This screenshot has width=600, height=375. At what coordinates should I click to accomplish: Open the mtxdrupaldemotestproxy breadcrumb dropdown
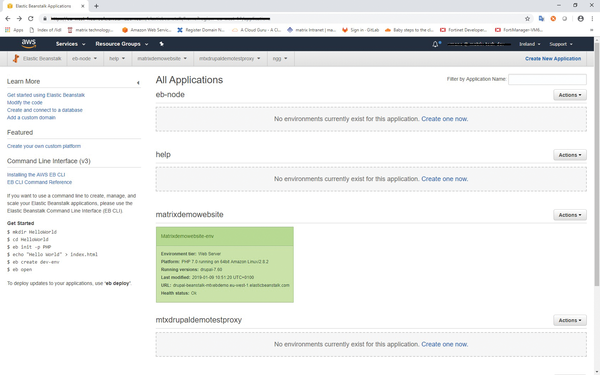[230, 59]
